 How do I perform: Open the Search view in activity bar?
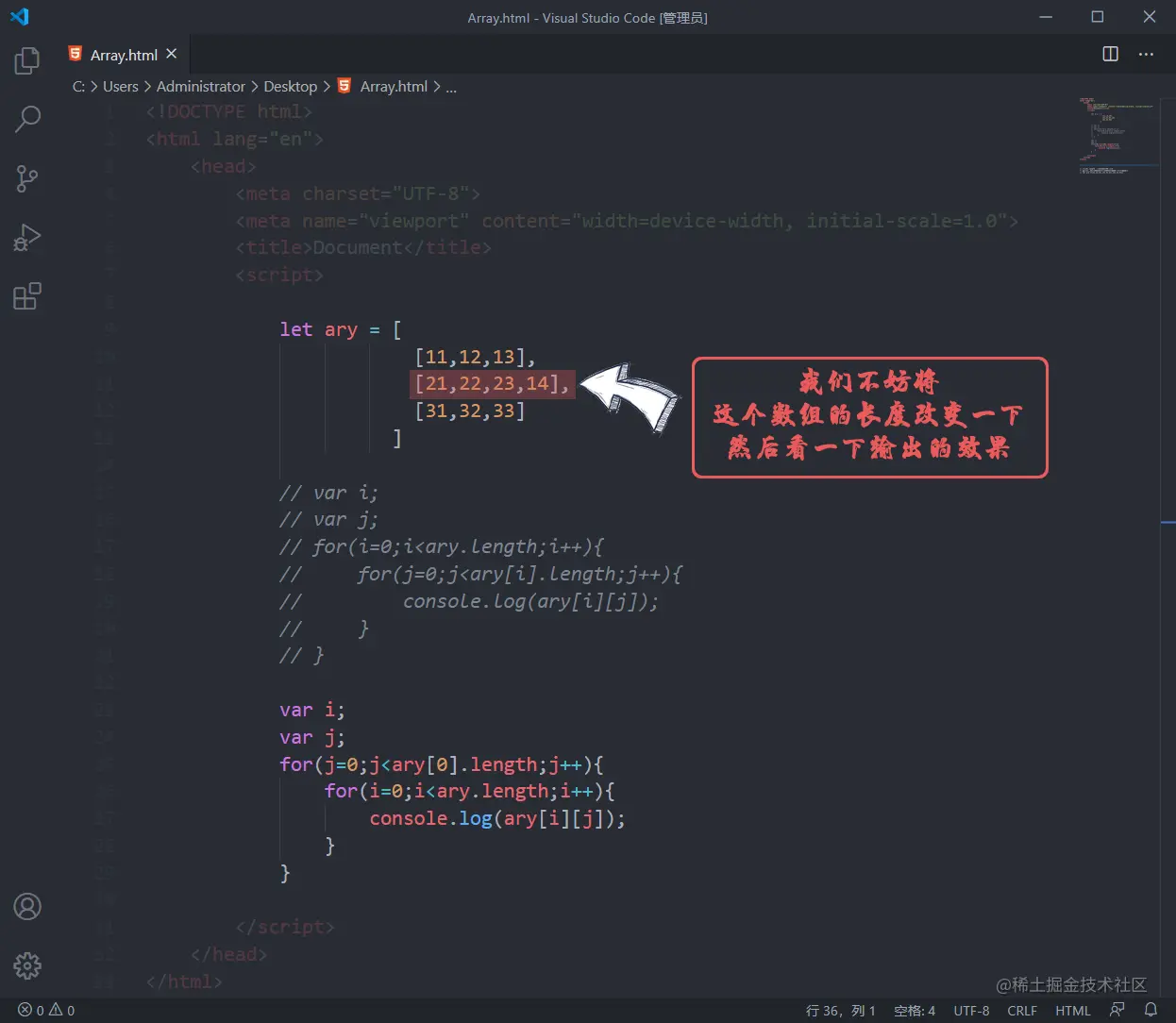(27, 120)
